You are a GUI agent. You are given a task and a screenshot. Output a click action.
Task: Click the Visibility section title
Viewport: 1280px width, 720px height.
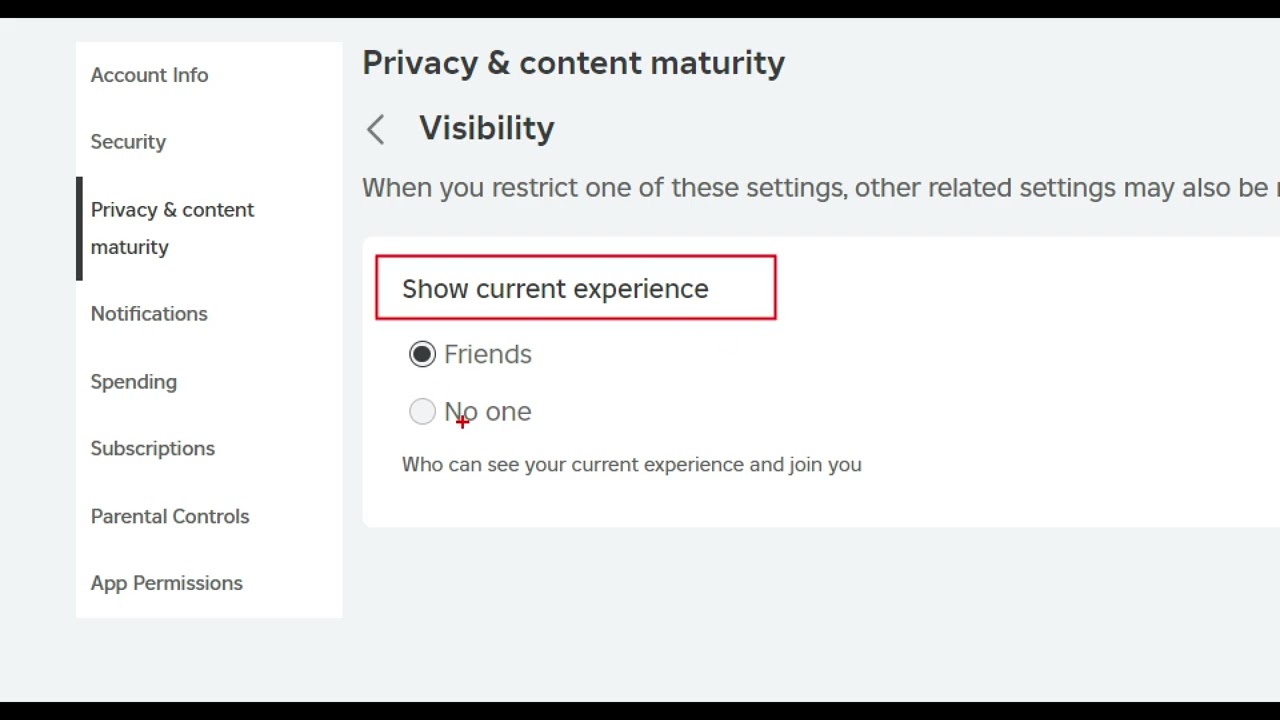click(486, 128)
